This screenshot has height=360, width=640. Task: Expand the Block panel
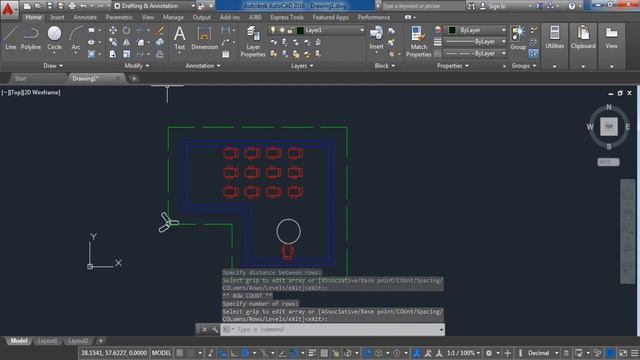[384, 66]
